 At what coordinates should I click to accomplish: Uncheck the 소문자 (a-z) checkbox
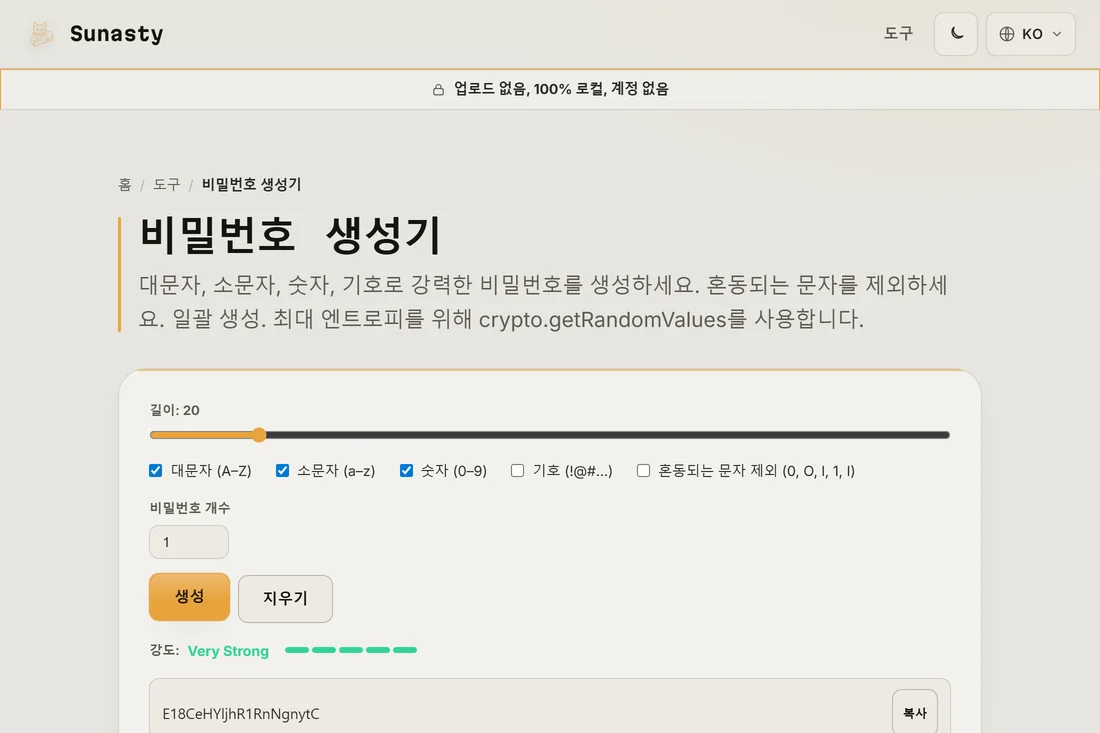pos(282,471)
